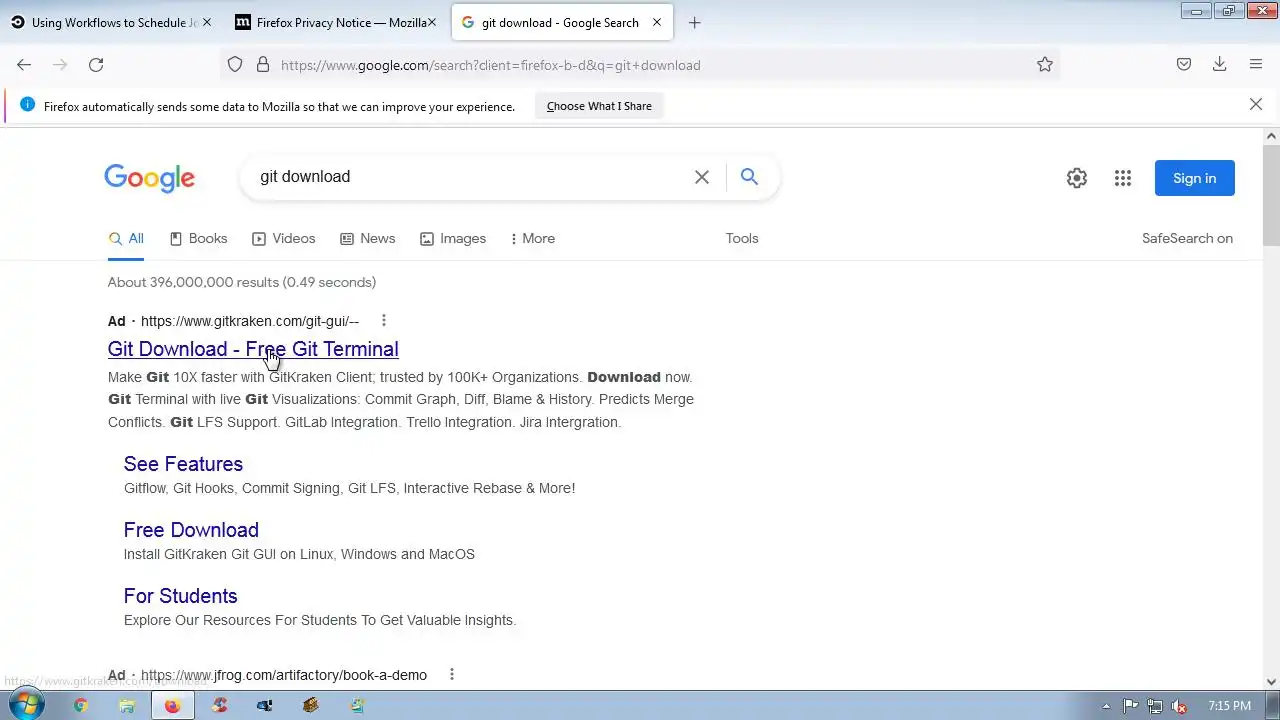Screen dimensions: 1280x720
Task: Open the Free Download sitelink
Action: pyautogui.click(x=191, y=530)
